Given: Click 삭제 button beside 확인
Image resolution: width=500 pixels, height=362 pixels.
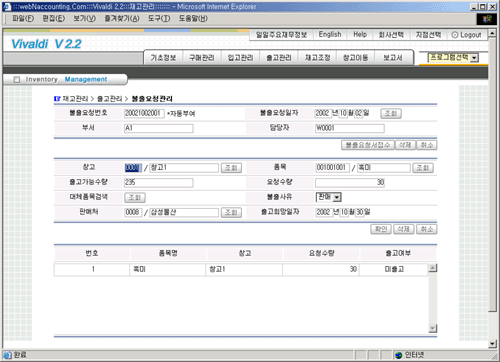Looking at the screenshot, I should 404,229.
